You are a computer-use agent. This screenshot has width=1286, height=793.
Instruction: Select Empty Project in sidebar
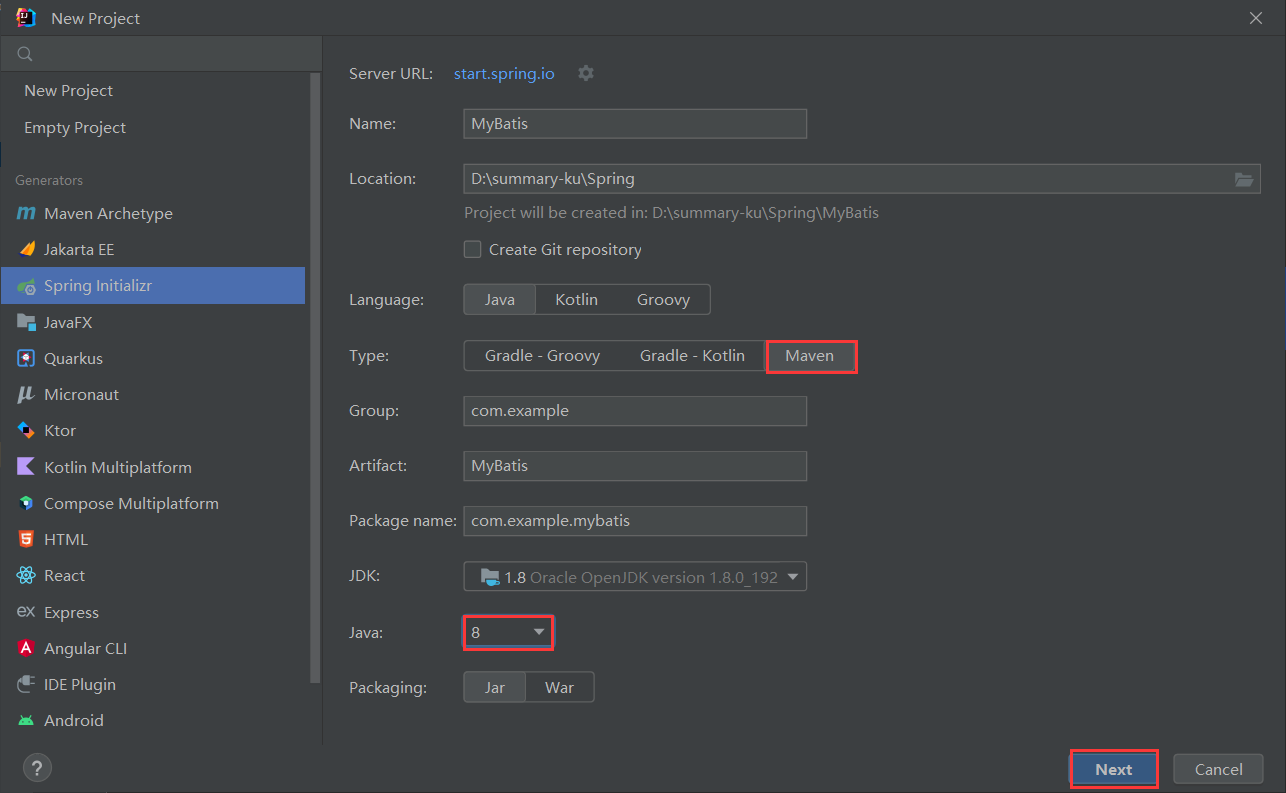tap(75, 128)
